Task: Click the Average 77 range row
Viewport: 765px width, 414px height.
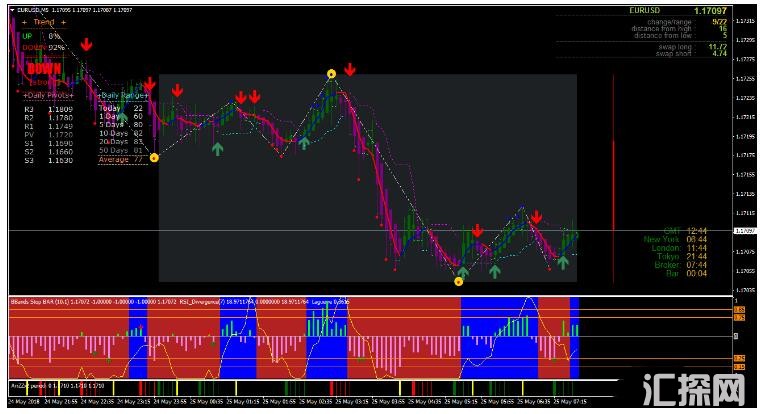Action: point(121,159)
